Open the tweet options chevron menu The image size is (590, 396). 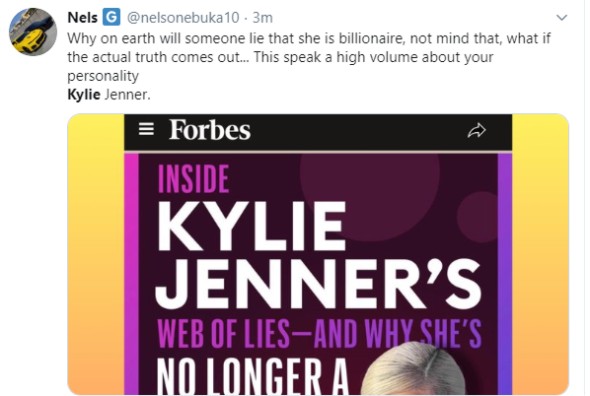pyautogui.click(x=561, y=18)
